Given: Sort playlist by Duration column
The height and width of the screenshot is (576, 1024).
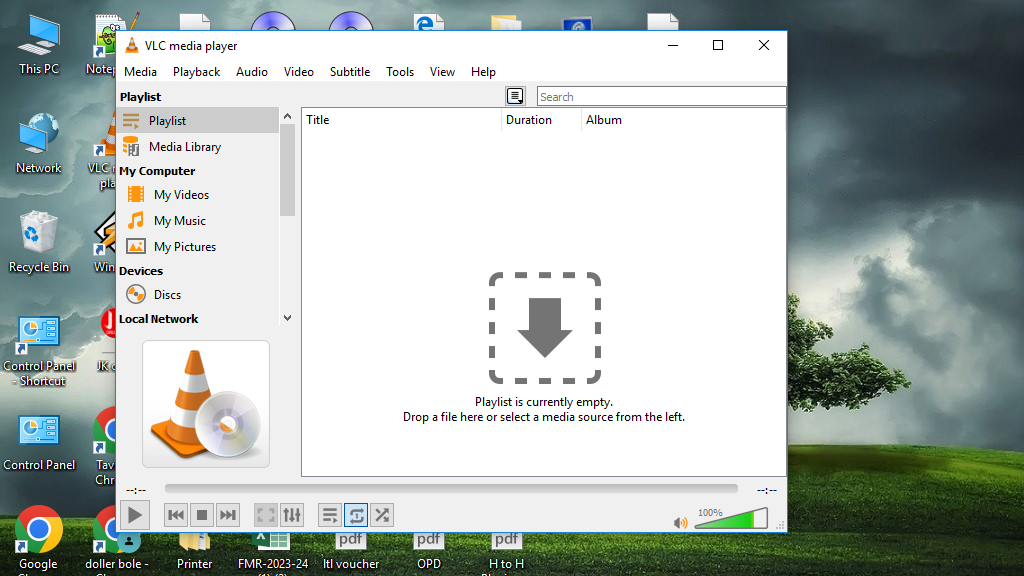Looking at the screenshot, I should pyautogui.click(x=541, y=120).
